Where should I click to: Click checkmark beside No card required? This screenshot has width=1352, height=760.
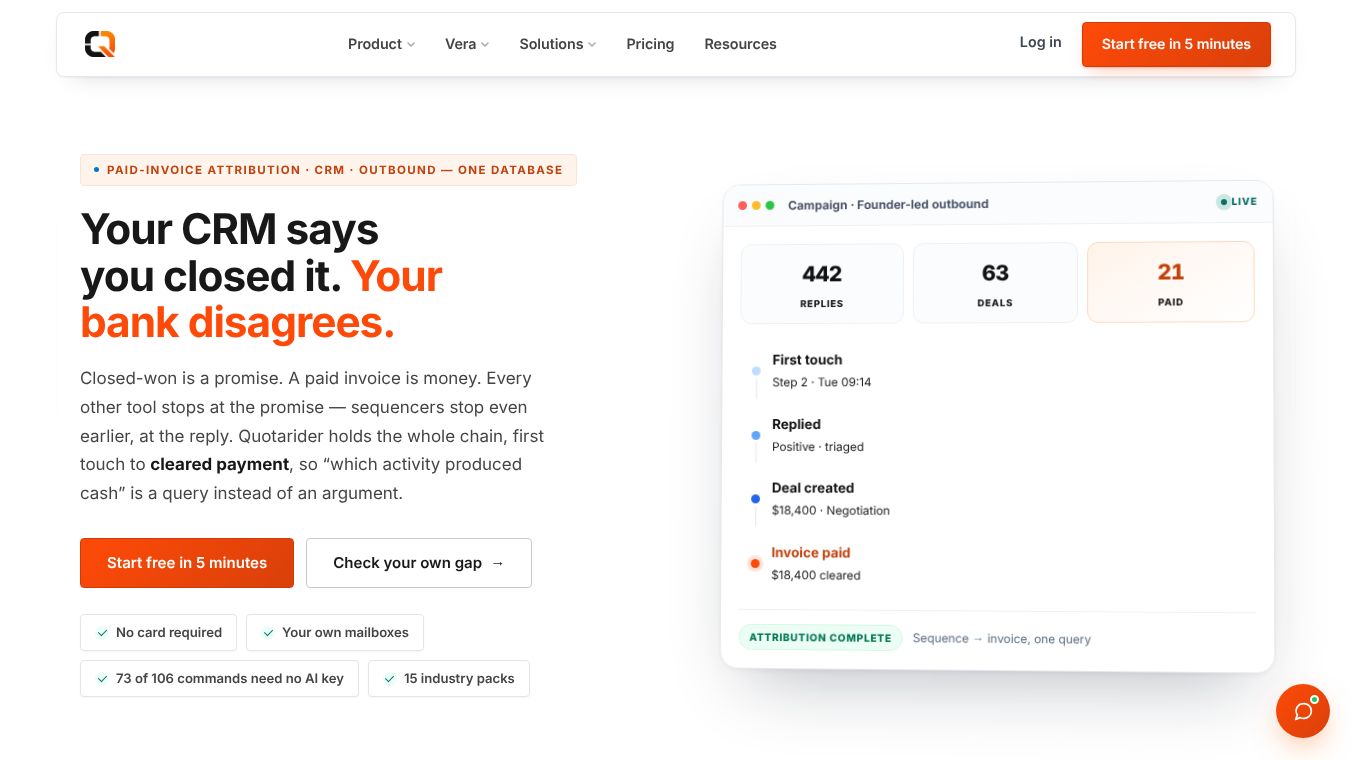[x=102, y=633]
